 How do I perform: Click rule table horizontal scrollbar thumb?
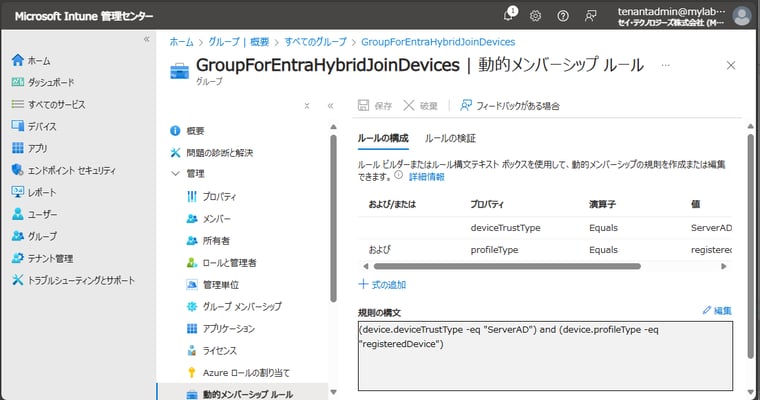coord(507,266)
